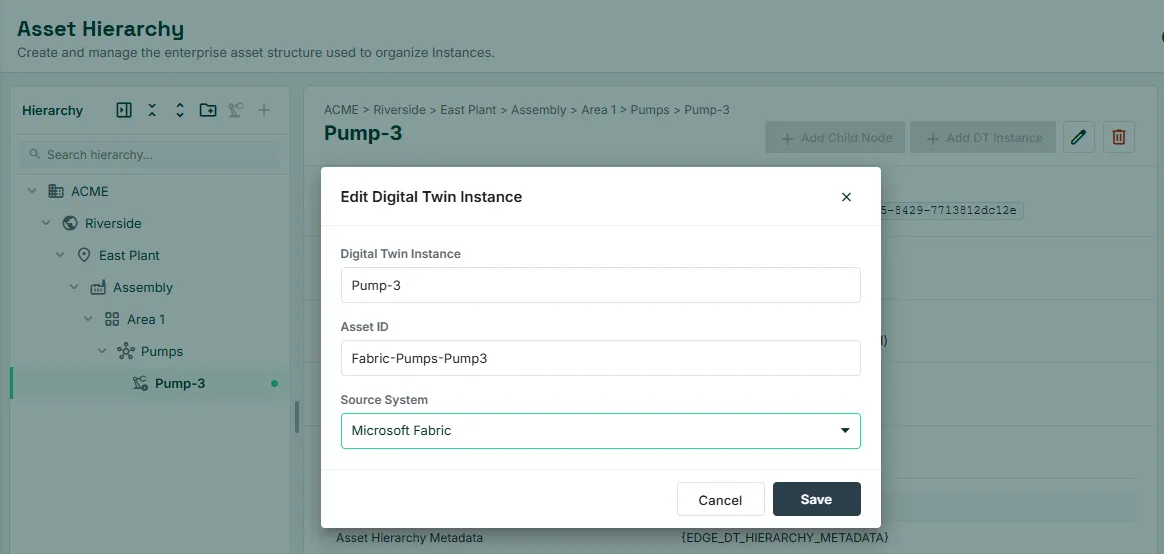Open the Source System dropdown
1164x554 pixels.
(x=601, y=431)
